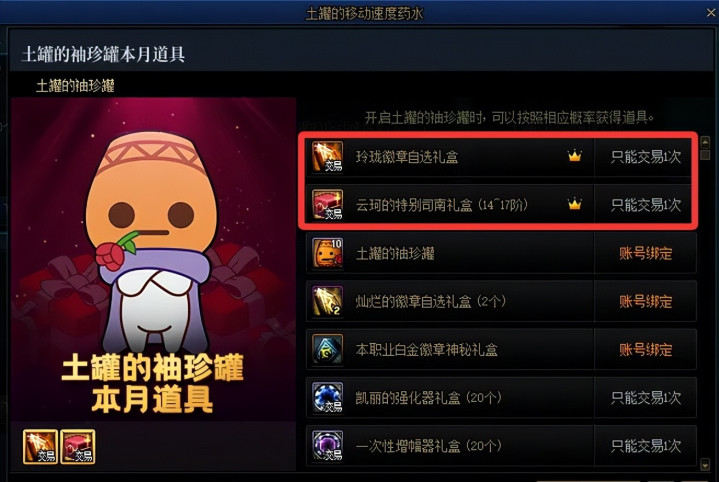Click the emblem box thumbnail under the banner
This screenshot has width=719, height=482.
pos(40,447)
